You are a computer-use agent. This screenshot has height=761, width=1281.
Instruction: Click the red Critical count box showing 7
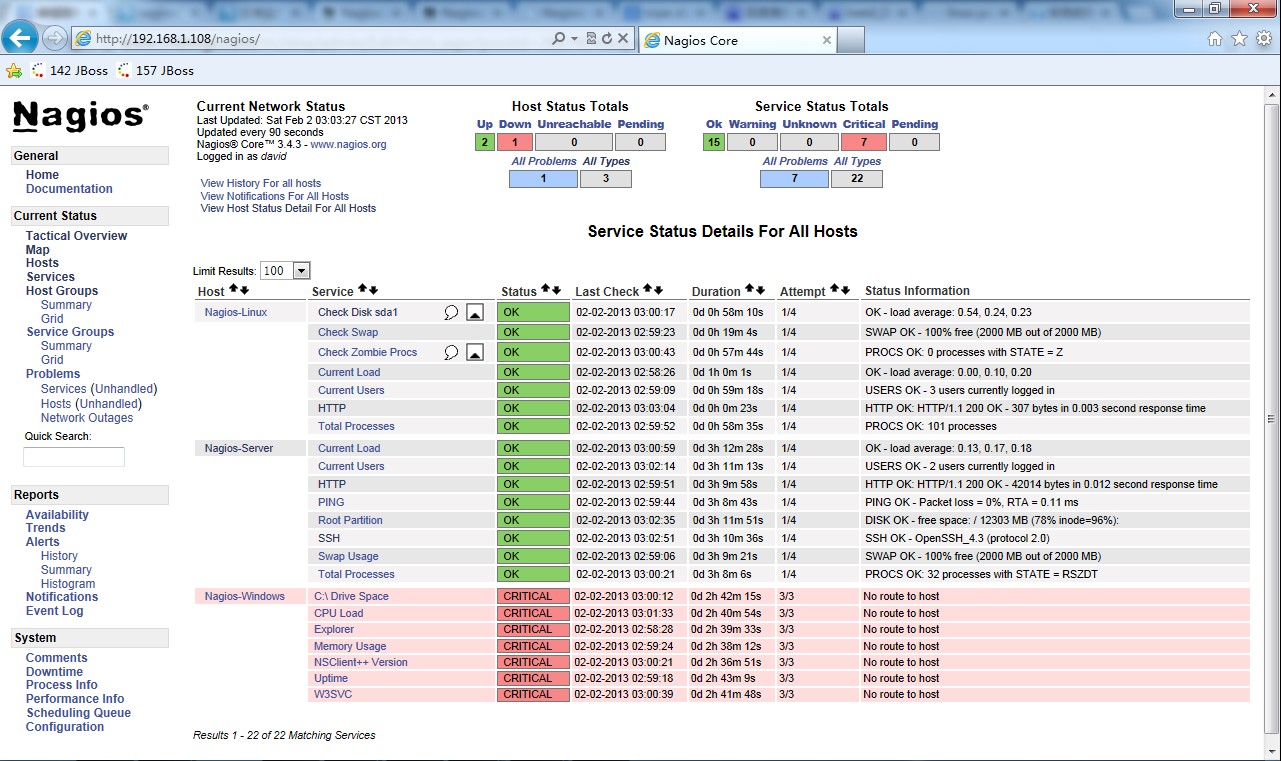point(863,142)
